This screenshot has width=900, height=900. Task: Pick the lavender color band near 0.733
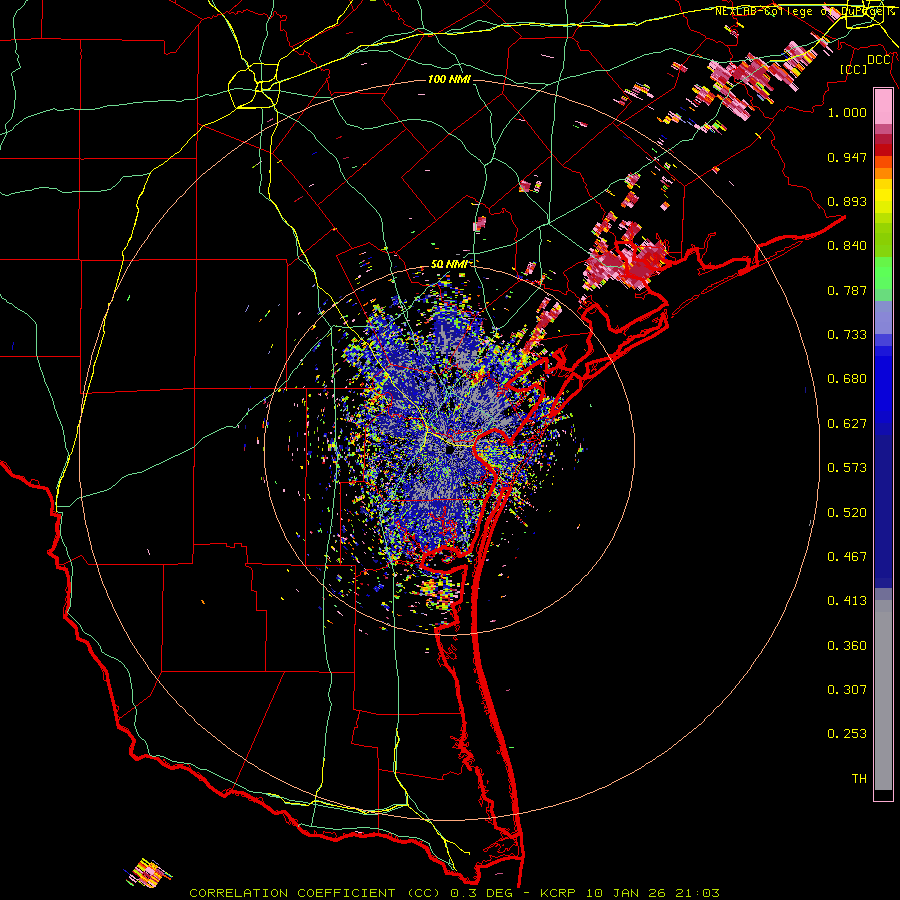tap(883, 318)
